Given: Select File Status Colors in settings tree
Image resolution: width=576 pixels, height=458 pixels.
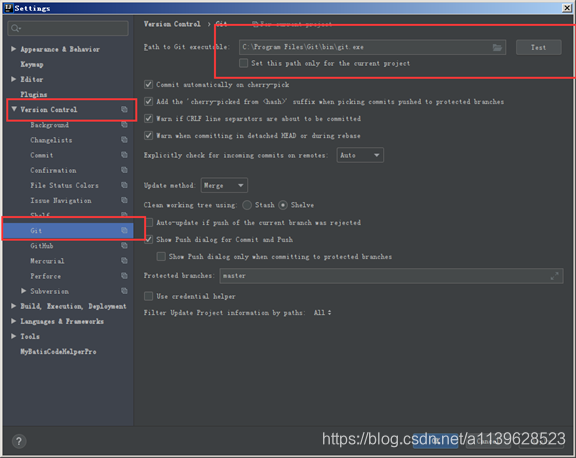Looking at the screenshot, I should pos(65,185).
